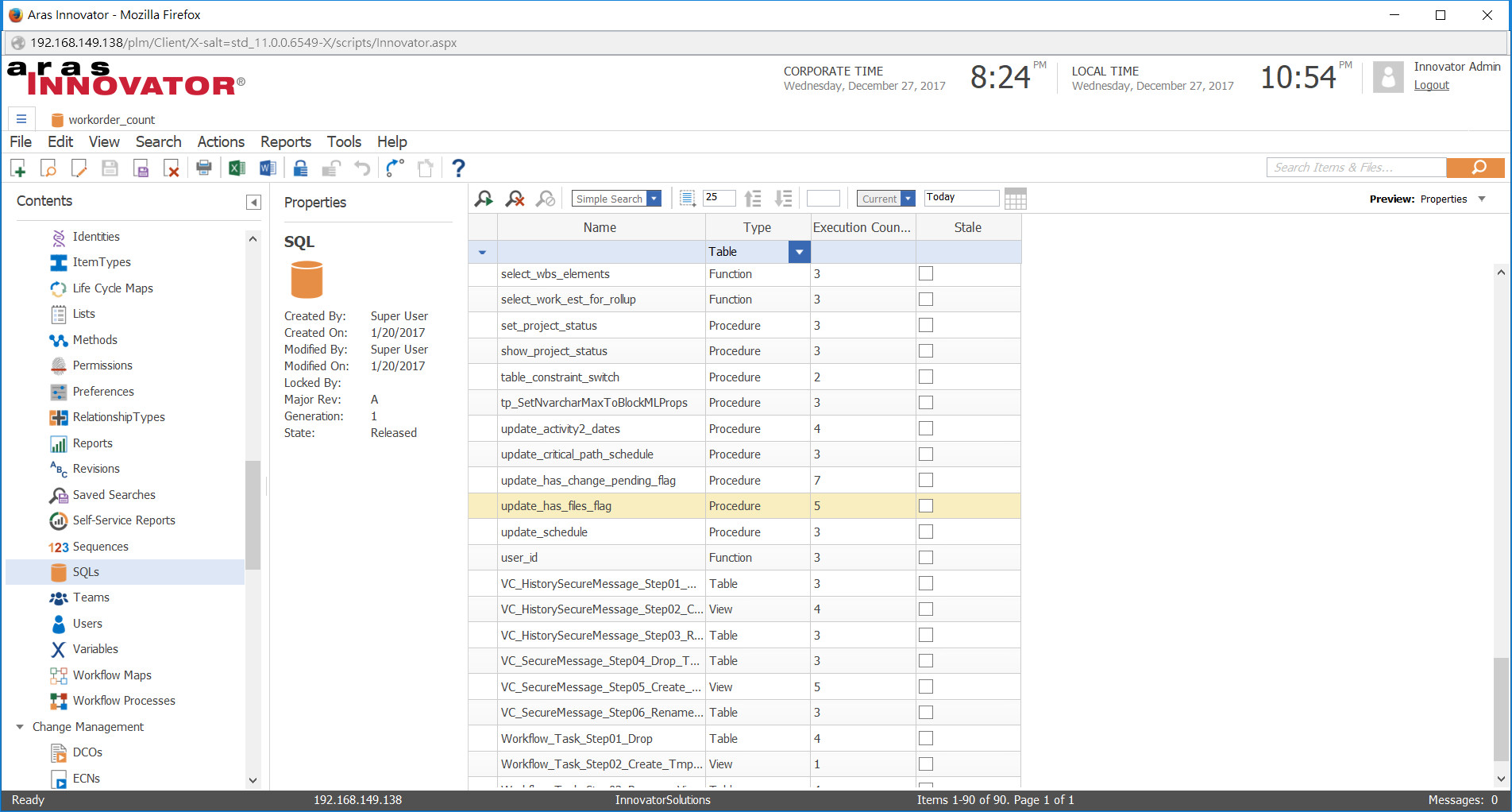Open the calendar date picker icon

click(1016, 199)
